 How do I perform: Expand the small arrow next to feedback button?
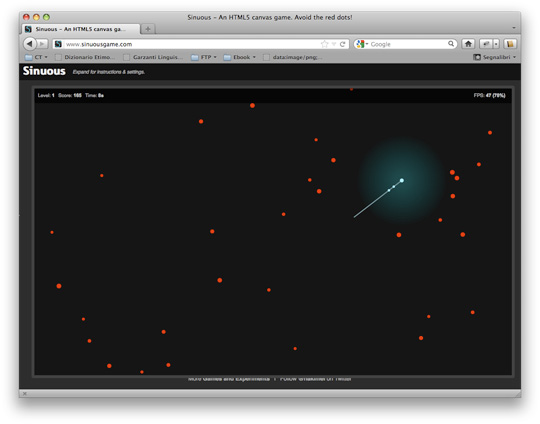pyautogui.click(x=496, y=44)
